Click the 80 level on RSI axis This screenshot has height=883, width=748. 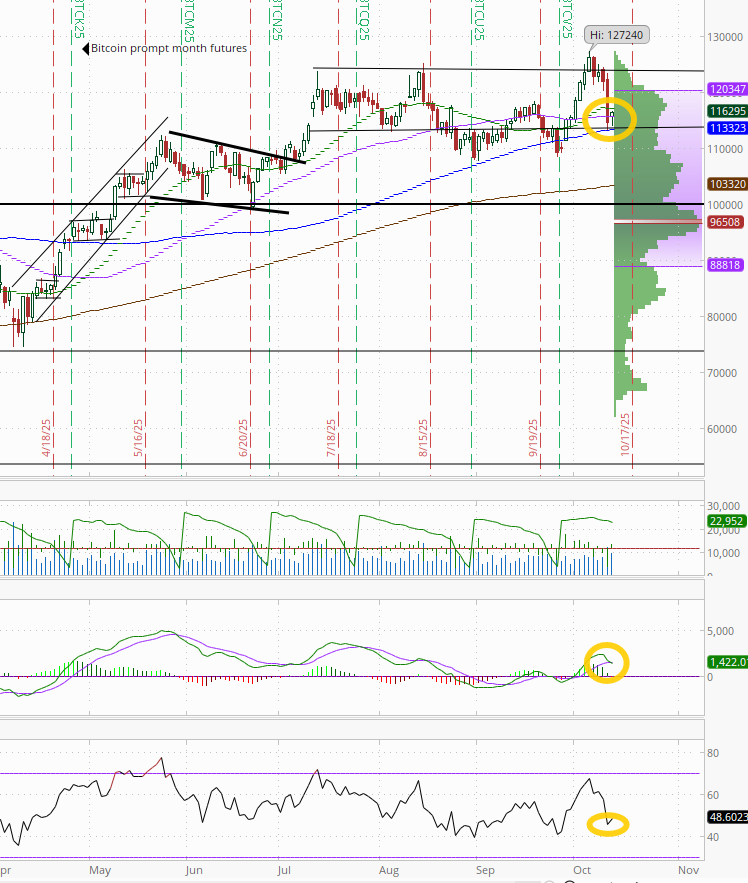pos(713,753)
